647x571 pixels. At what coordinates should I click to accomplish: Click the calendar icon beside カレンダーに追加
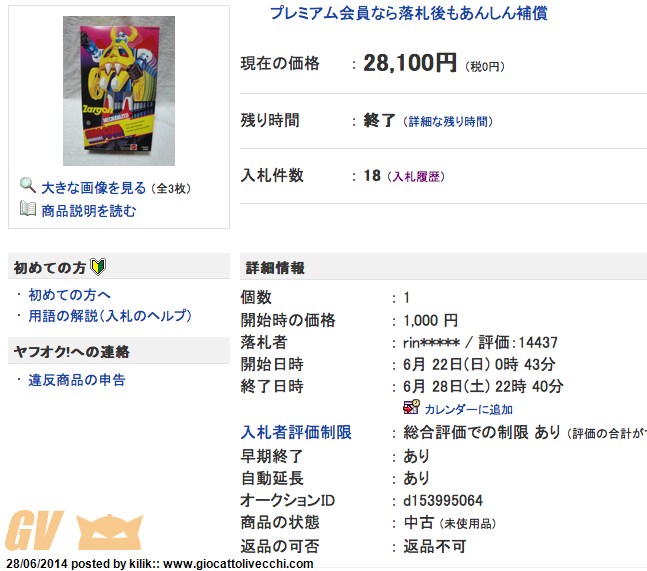coord(411,407)
